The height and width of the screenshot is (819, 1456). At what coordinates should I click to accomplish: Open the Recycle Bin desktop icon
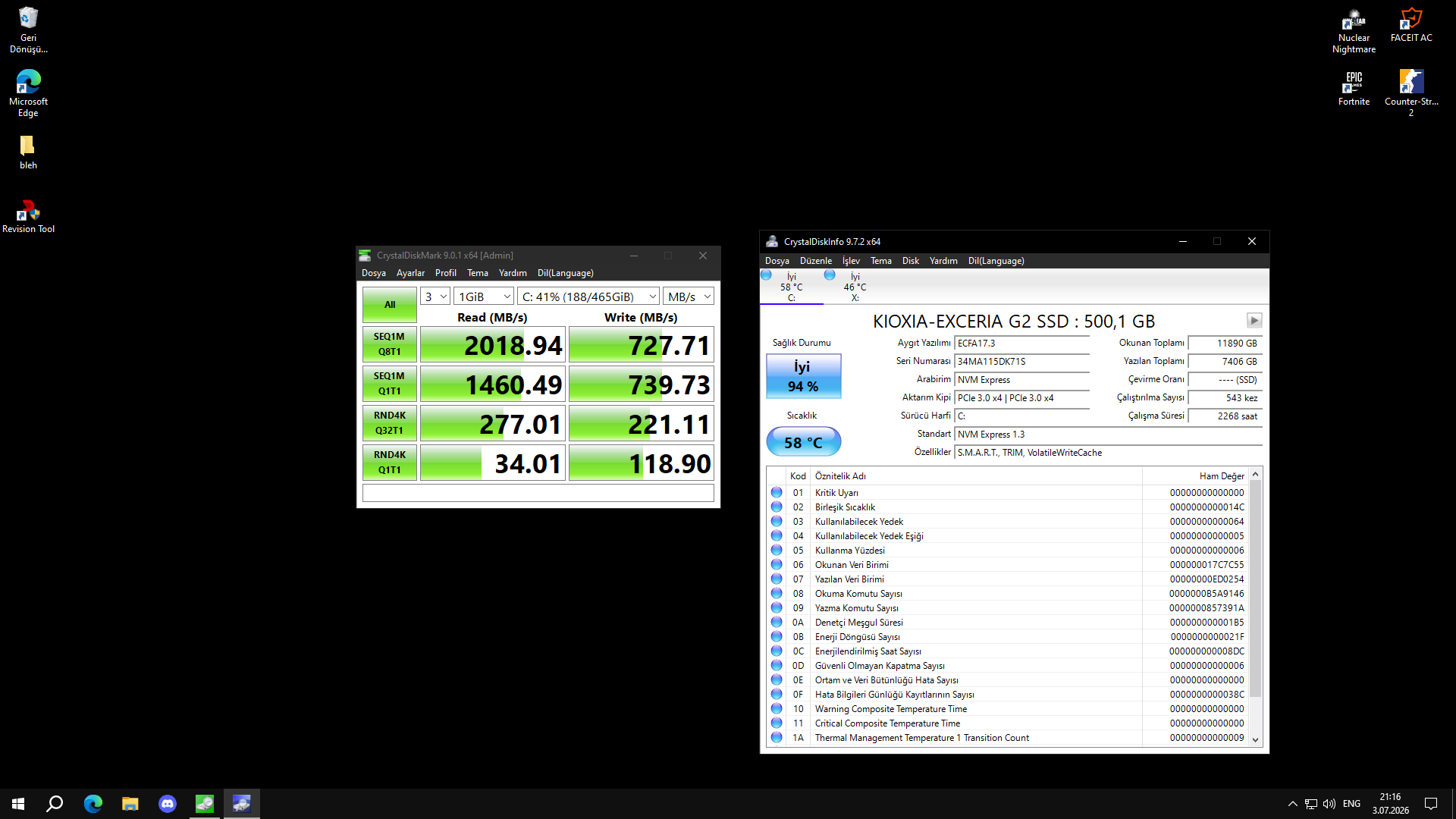point(28,30)
